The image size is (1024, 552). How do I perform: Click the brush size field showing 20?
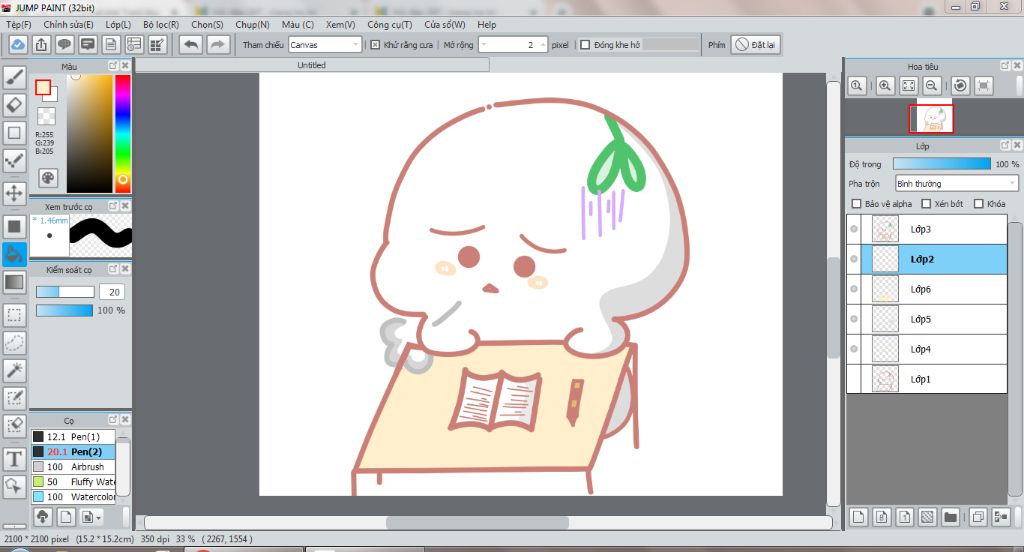click(114, 292)
